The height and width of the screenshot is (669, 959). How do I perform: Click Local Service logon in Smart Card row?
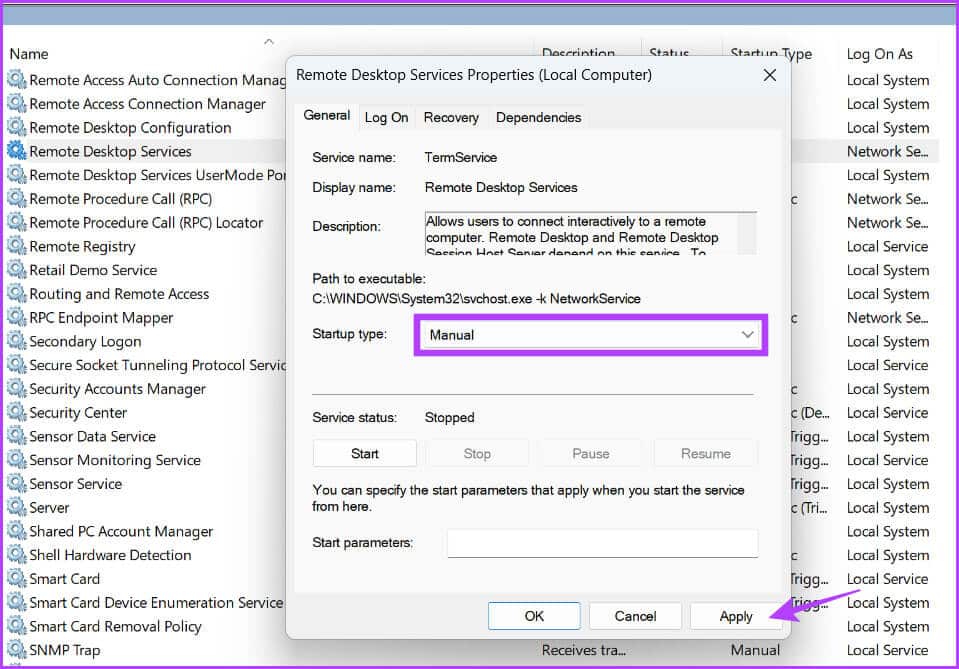(887, 578)
